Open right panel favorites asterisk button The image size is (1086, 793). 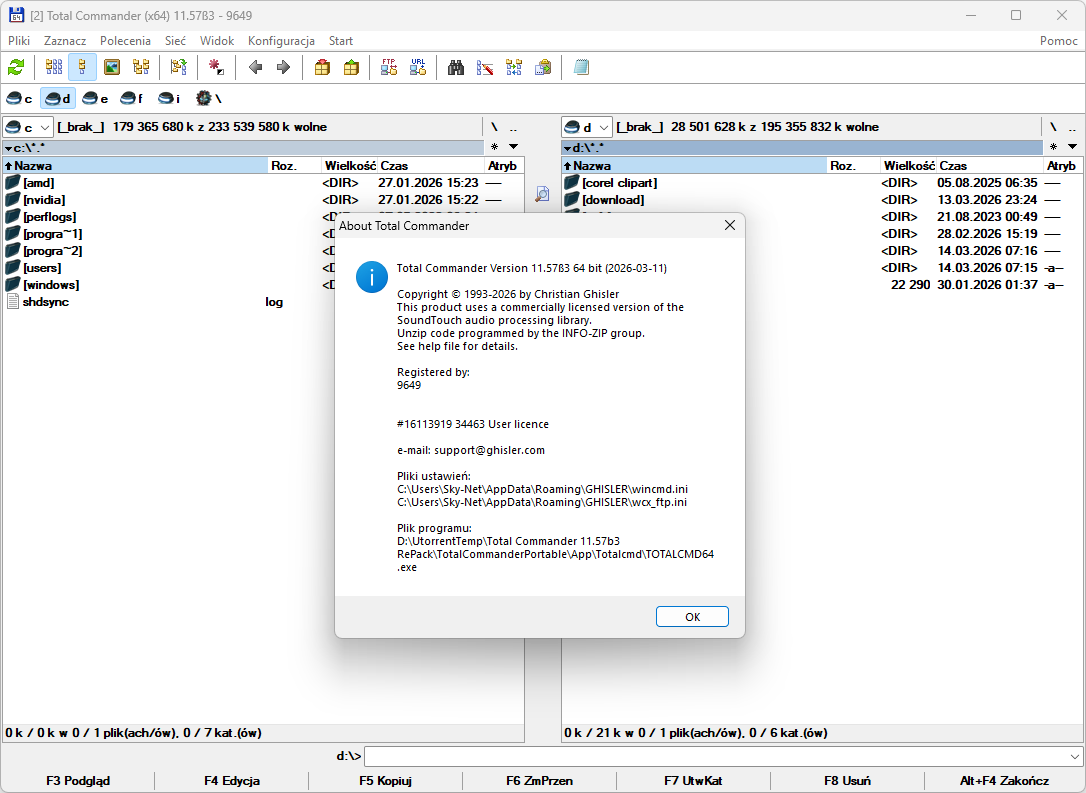[x=1053, y=147]
